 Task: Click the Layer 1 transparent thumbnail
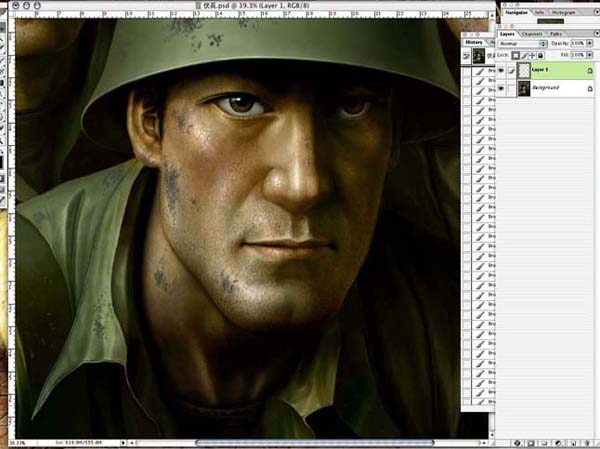[523, 70]
